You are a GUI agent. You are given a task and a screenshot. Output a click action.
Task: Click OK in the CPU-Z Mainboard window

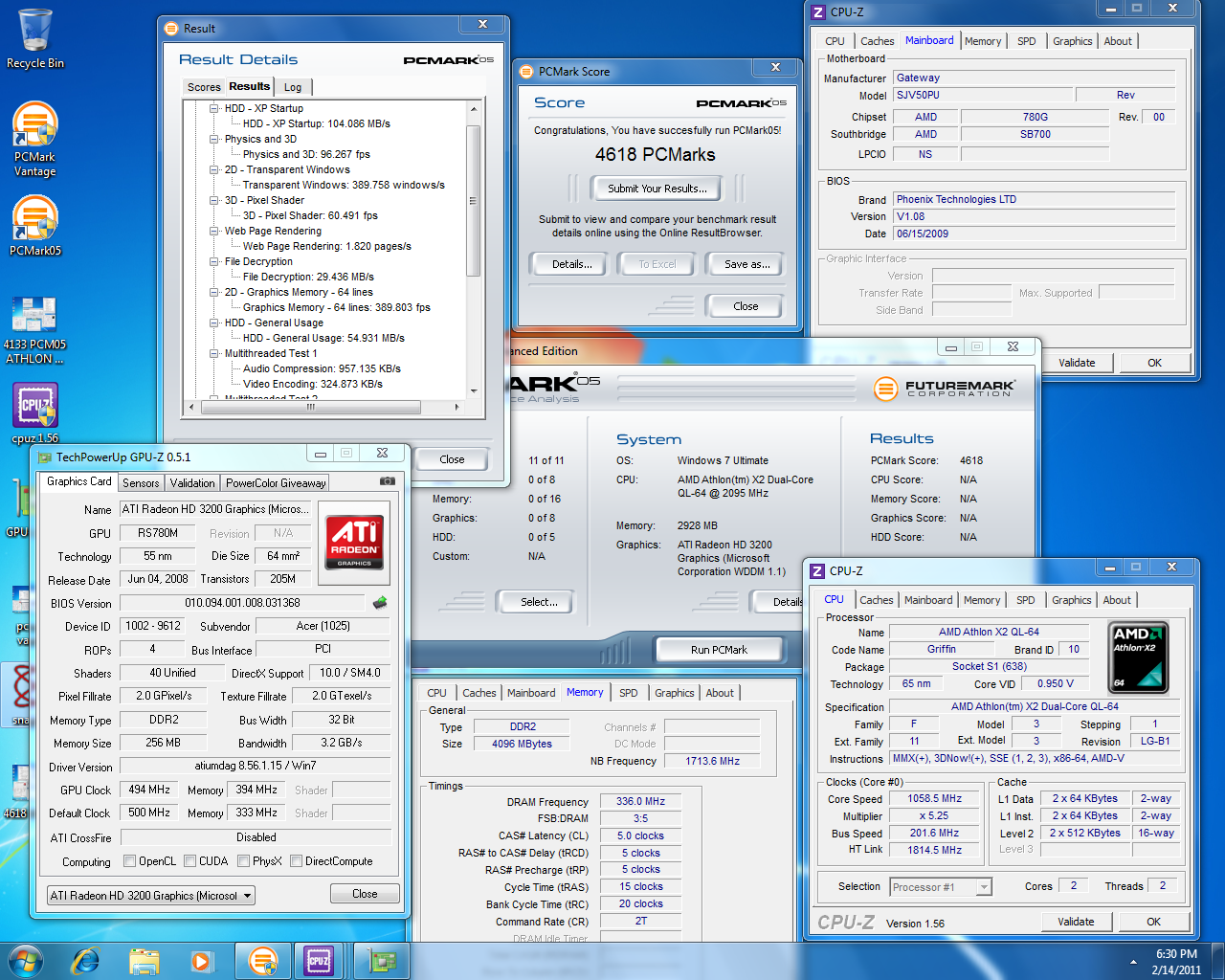[x=1154, y=363]
